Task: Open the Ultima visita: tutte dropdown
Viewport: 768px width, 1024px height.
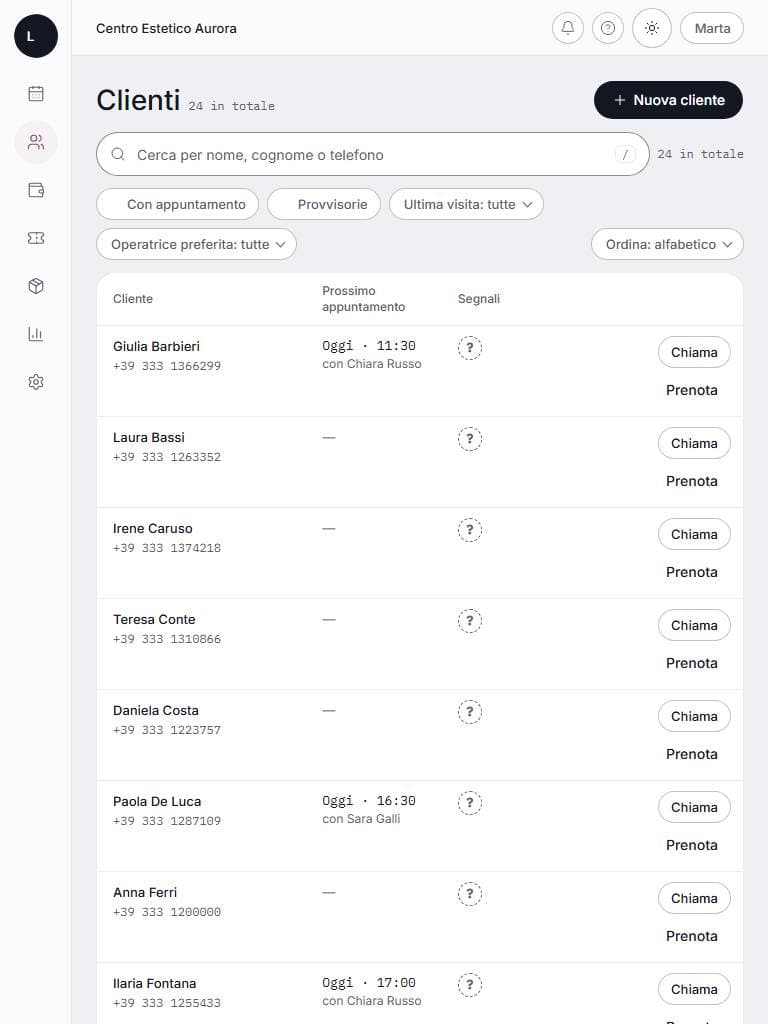Action: [x=466, y=204]
